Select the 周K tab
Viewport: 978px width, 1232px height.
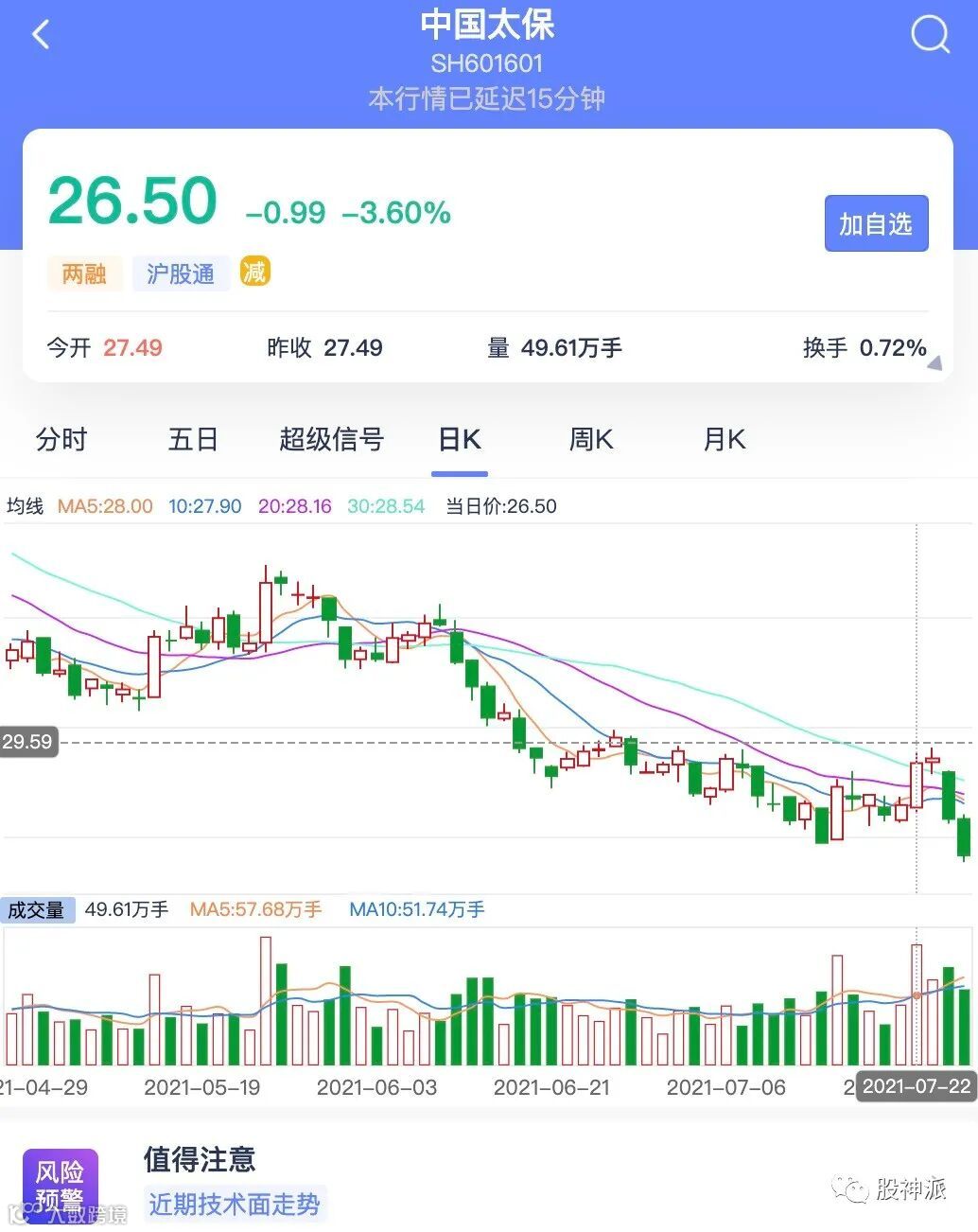pos(591,439)
